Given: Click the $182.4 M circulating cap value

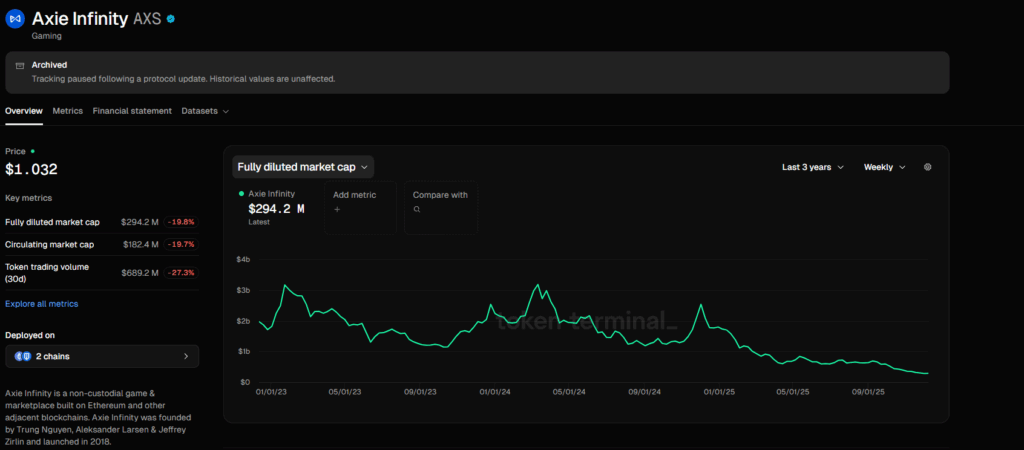Looking at the screenshot, I should 140,244.
